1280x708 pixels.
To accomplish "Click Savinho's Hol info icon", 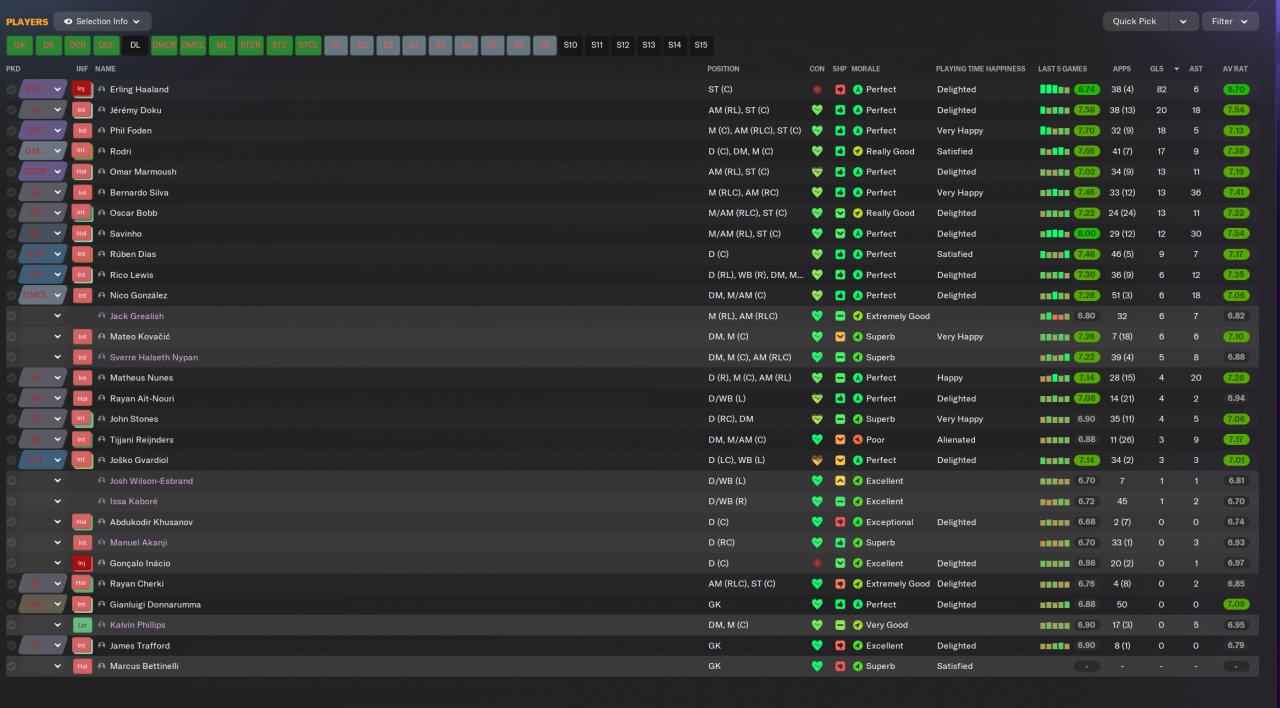I will (82, 234).
